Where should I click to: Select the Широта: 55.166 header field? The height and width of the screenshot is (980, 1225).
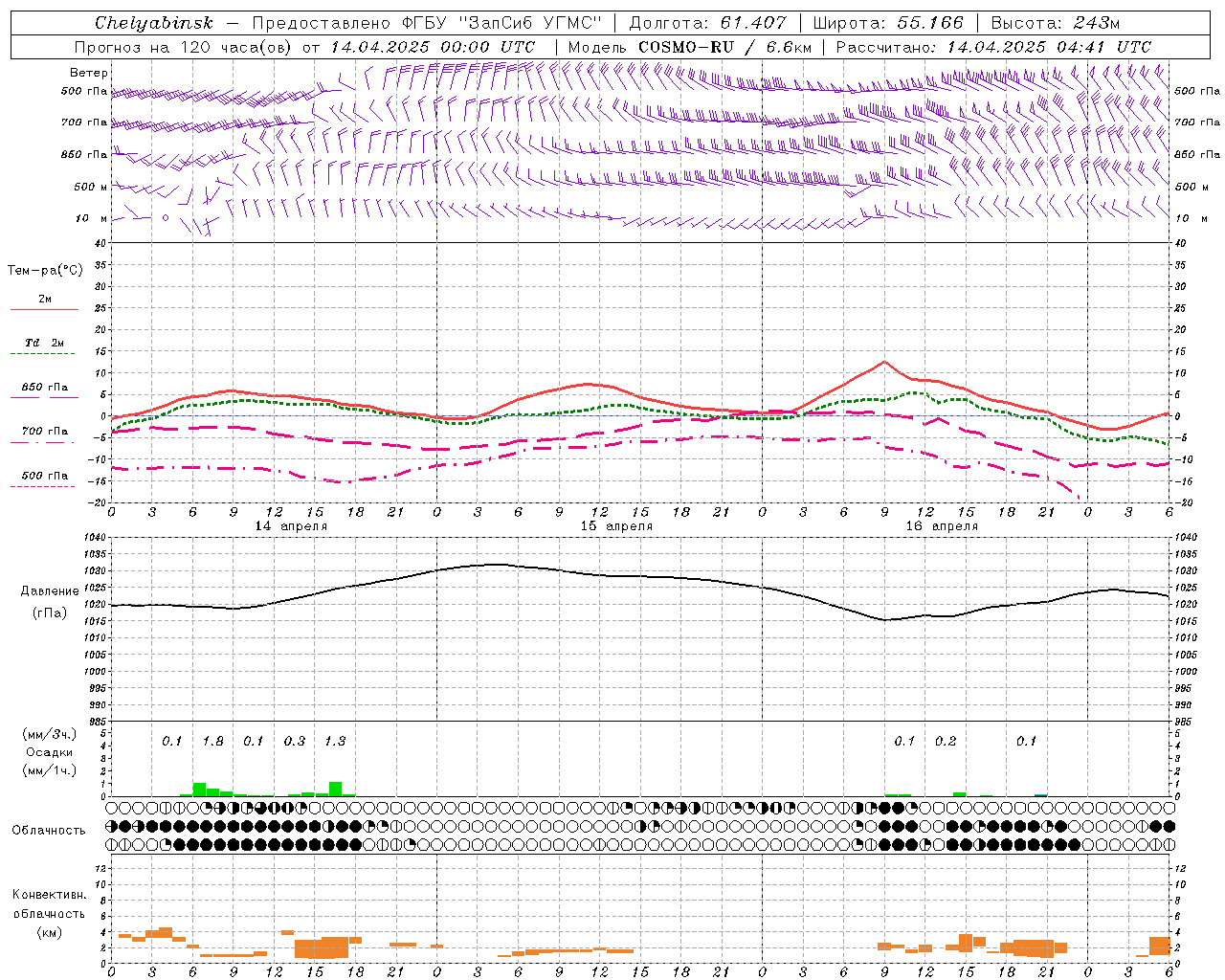click(x=888, y=23)
